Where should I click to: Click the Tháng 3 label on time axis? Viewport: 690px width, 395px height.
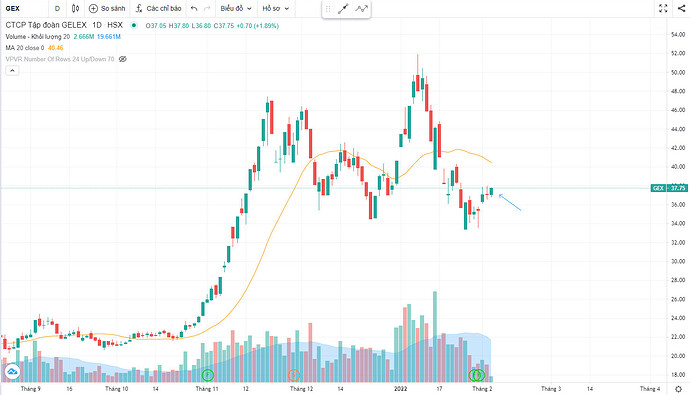point(551,389)
